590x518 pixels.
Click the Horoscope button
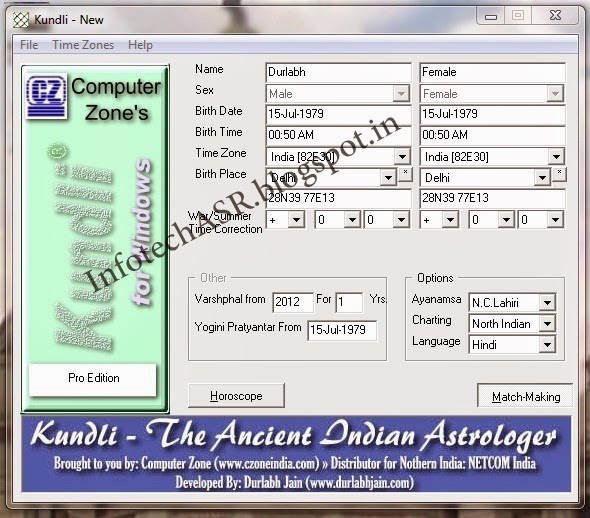(x=236, y=396)
